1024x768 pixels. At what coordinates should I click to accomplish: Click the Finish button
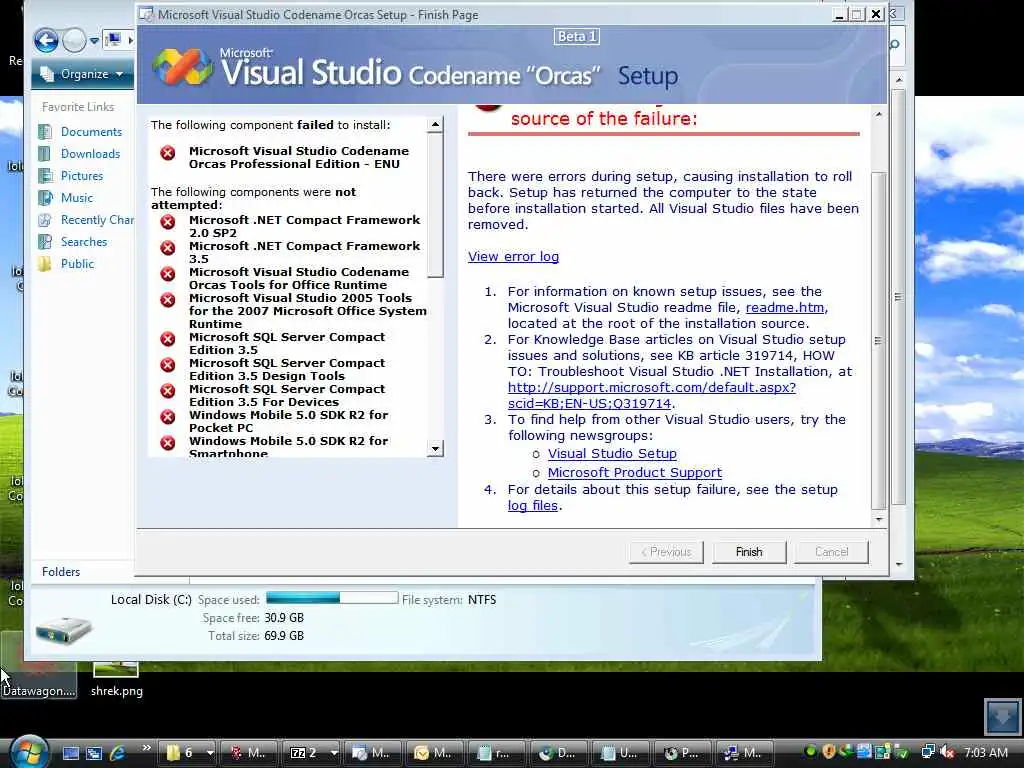pos(749,552)
